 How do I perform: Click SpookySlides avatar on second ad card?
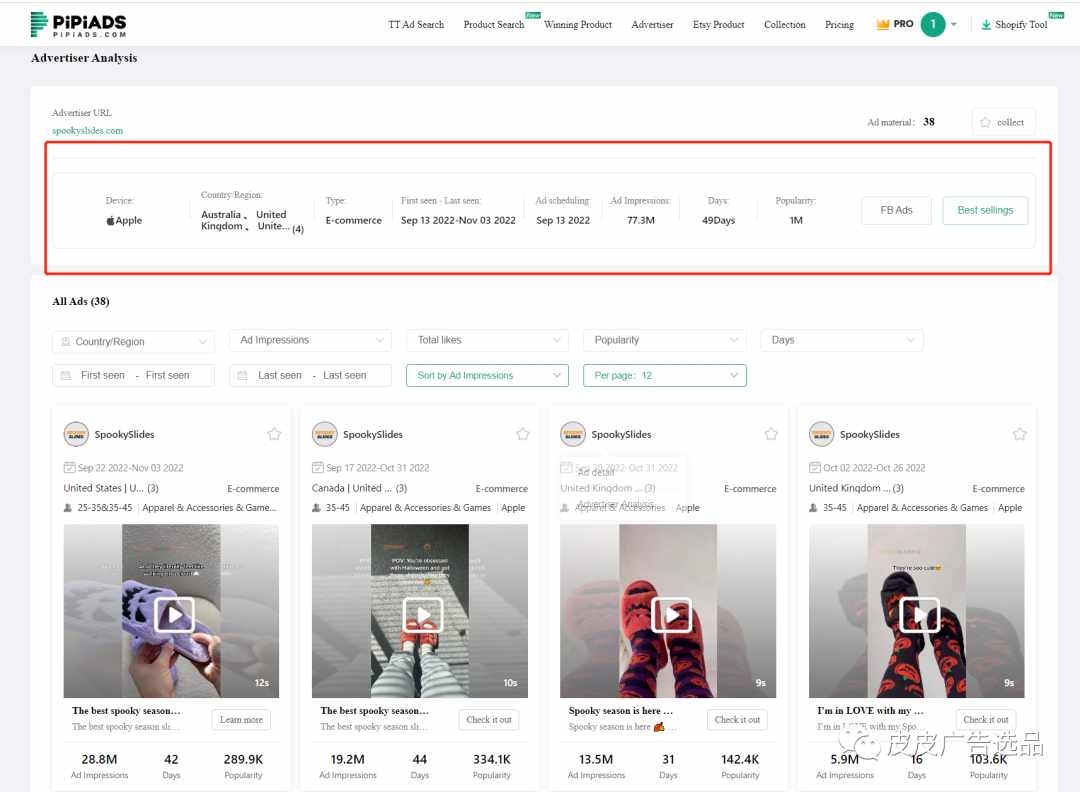(x=324, y=435)
